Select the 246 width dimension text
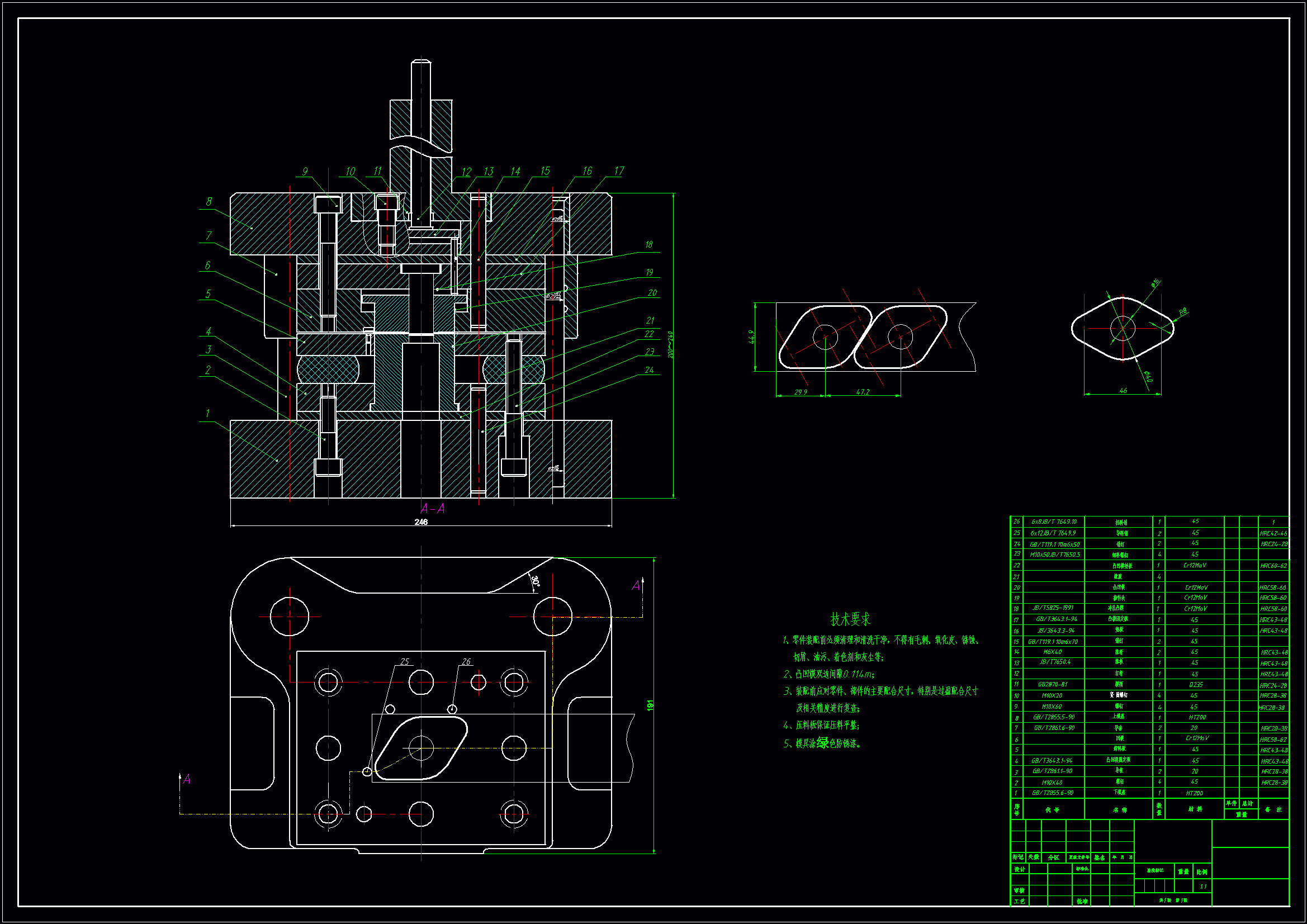Screen dimensions: 1307x924 pyautogui.click(x=421, y=522)
